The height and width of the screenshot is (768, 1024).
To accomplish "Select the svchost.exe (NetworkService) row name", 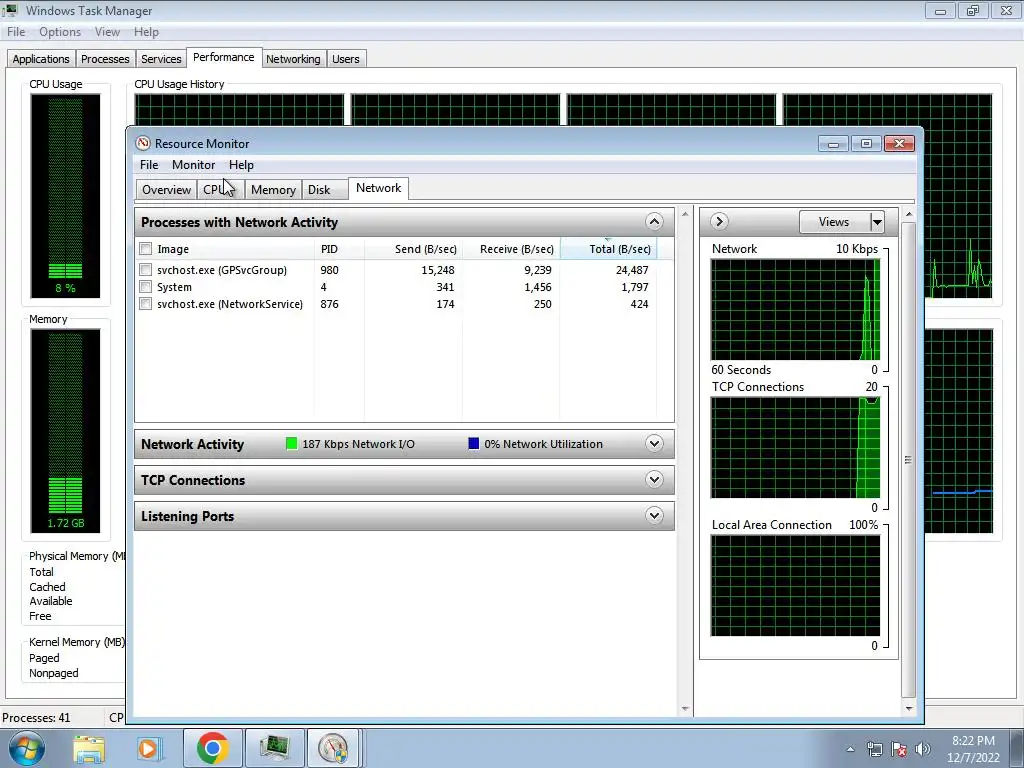I will [230, 304].
